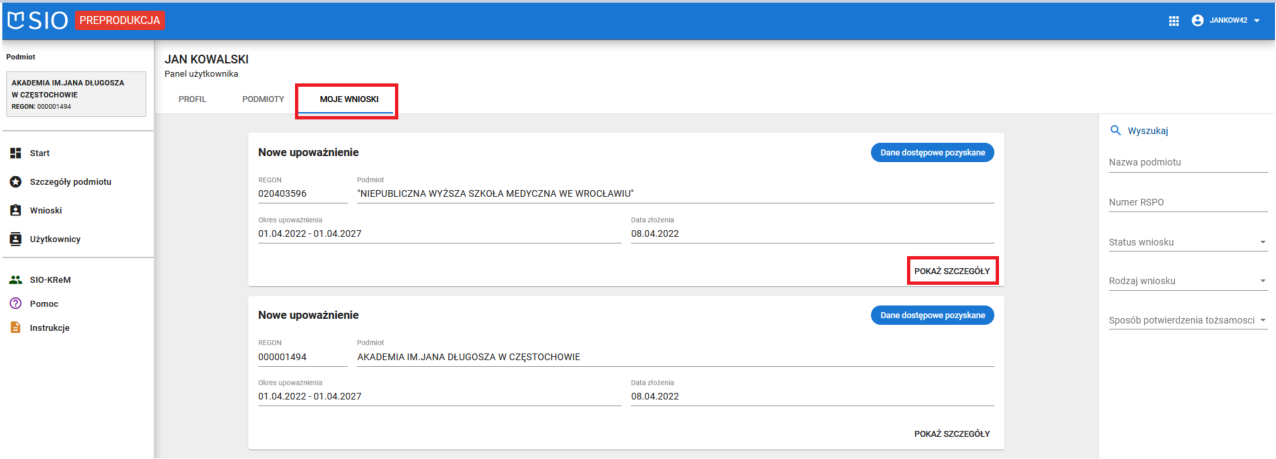
Task: Click the SIO logo in the header
Action: tap(38, 20)
